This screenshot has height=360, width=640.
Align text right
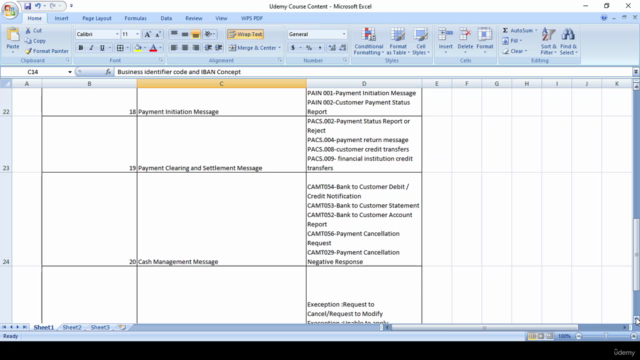(196, 48)
